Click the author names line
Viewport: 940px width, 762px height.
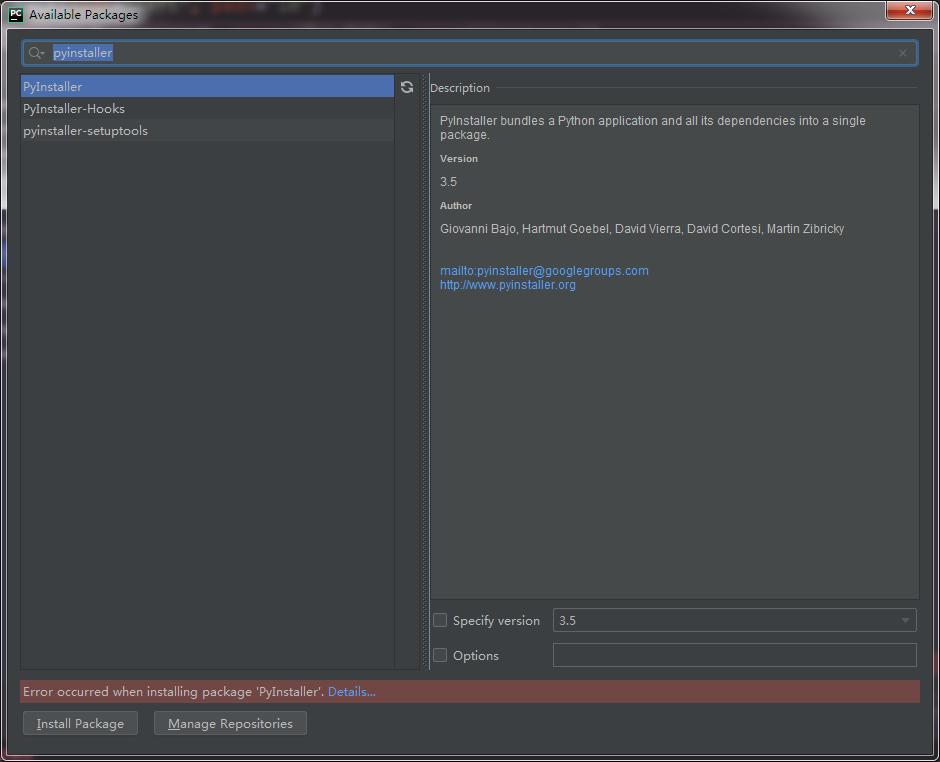(x=642, y=228)
